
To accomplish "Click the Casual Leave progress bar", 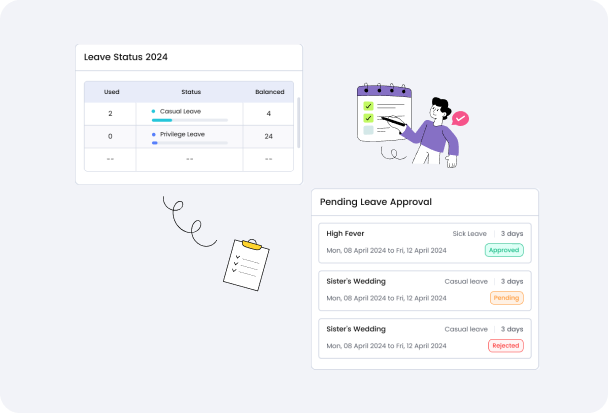I will click(189, 120).
